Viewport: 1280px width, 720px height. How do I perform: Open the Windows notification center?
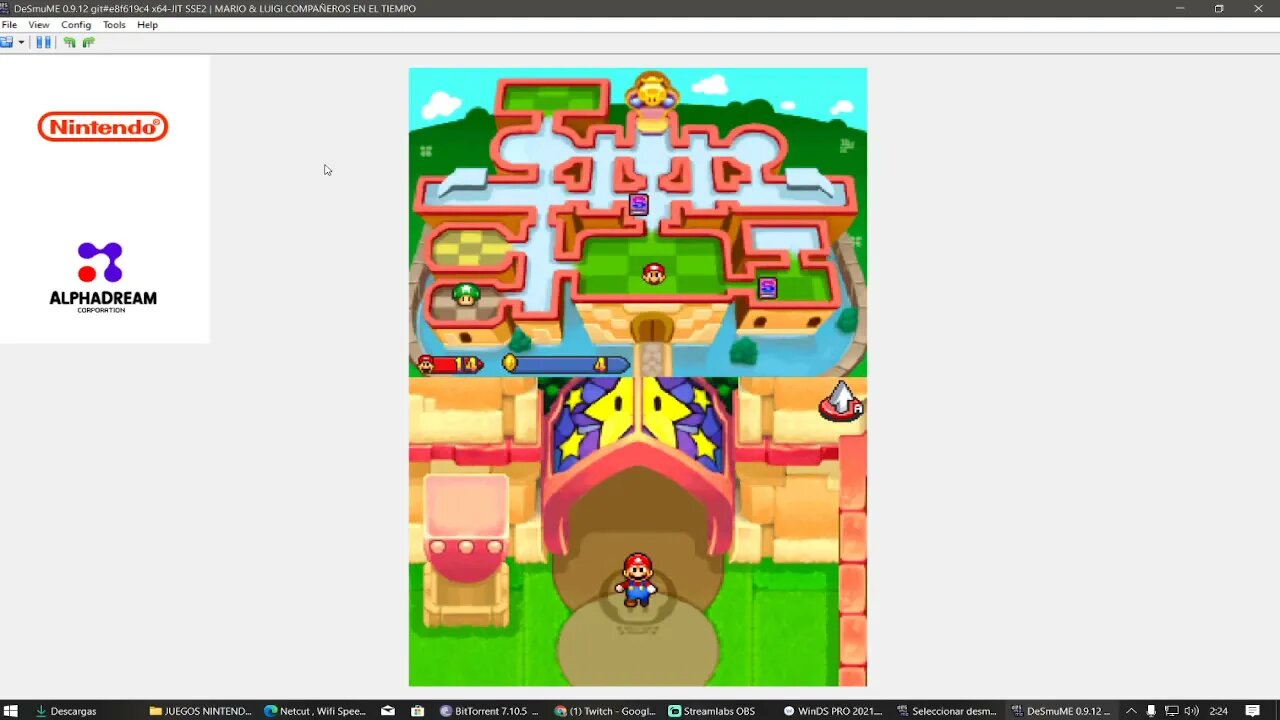point(1252,711)
